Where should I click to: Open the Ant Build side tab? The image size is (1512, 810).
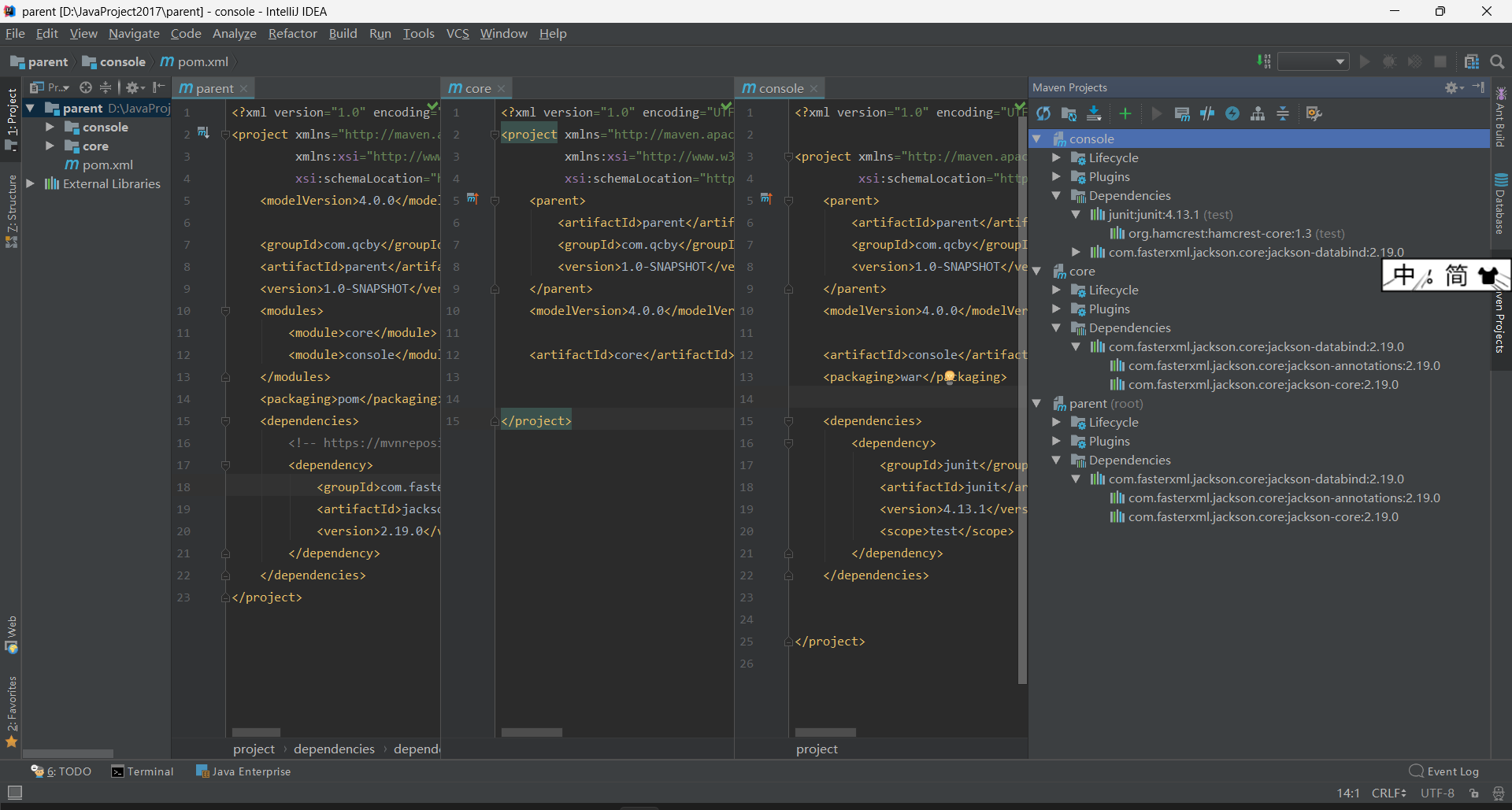(1500, 117)
